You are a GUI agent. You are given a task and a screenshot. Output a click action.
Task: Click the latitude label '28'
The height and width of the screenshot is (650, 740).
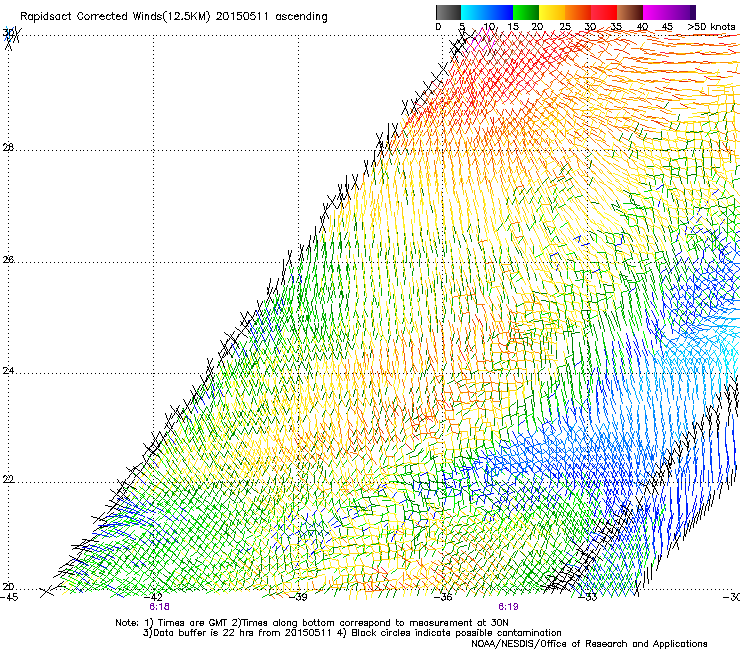pyautogui.click(x=8, y=148)
